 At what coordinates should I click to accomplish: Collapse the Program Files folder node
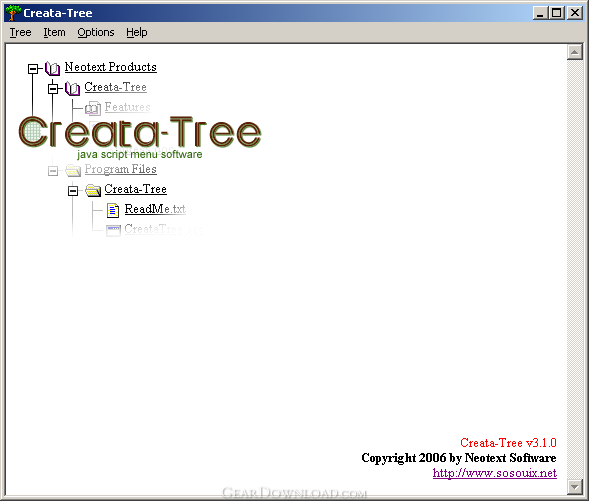click(x=53, y=171)
